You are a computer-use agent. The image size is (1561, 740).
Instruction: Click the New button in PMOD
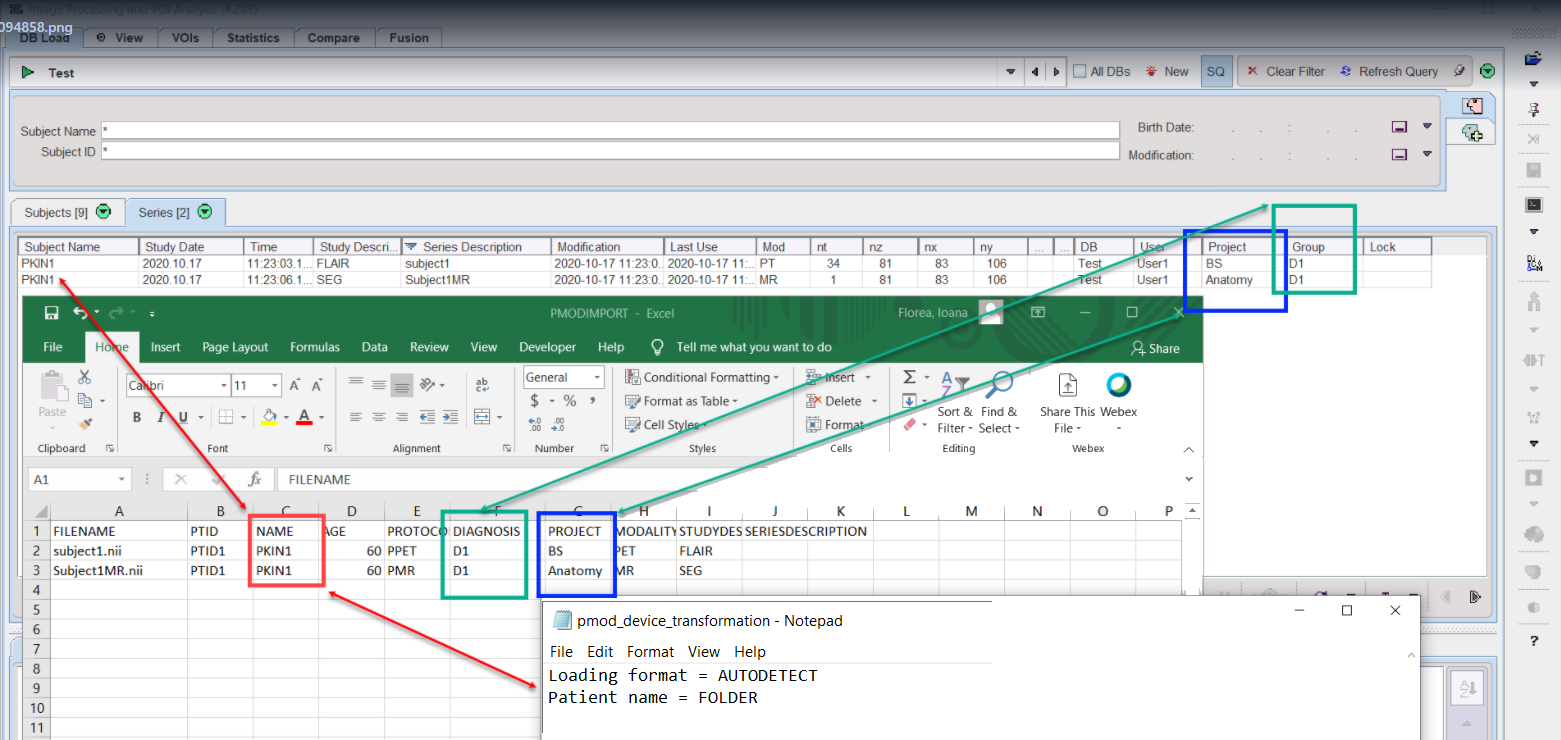coord(1167,71)
